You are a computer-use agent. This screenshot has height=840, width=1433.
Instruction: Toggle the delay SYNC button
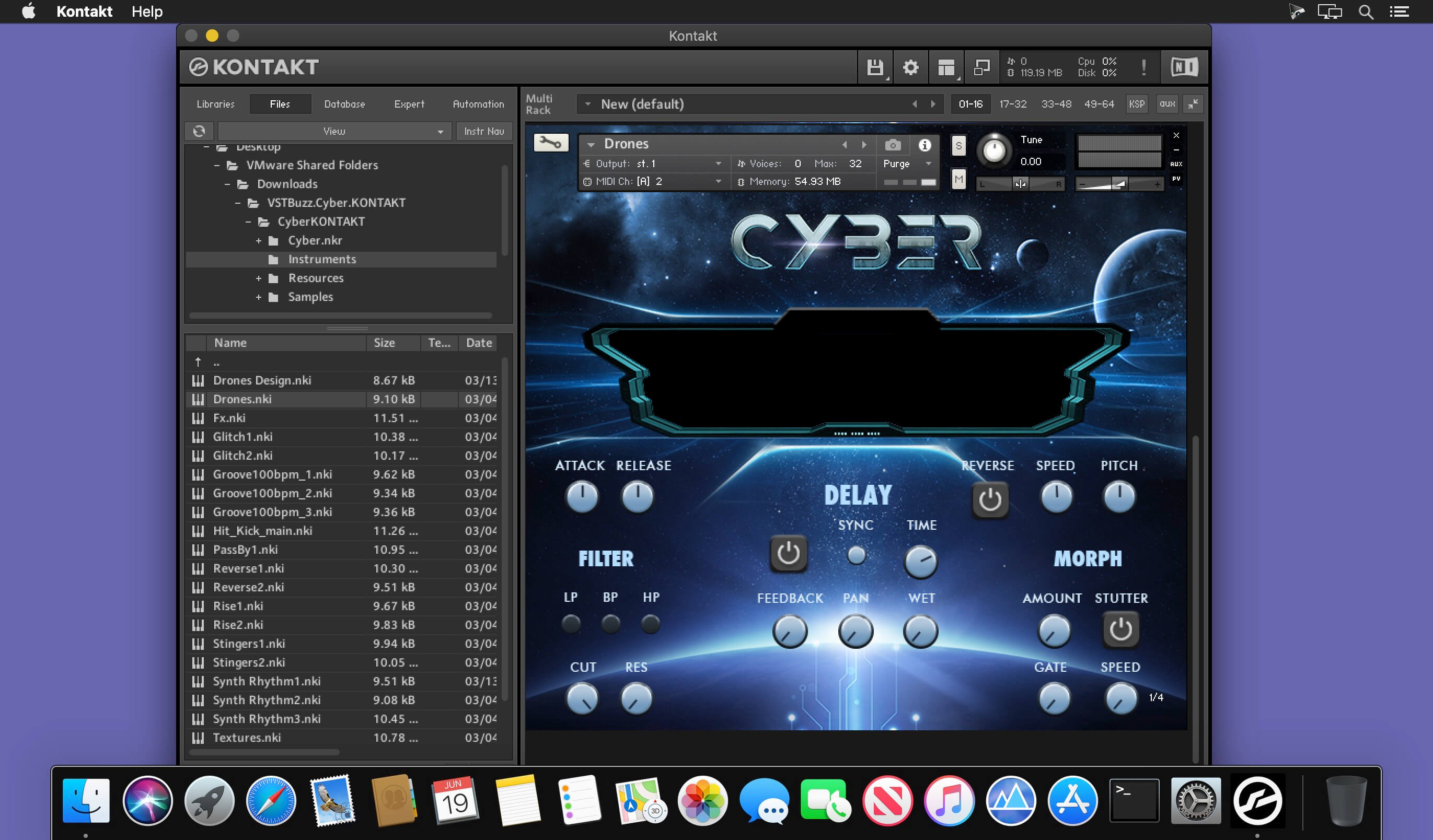coord(856,555)
